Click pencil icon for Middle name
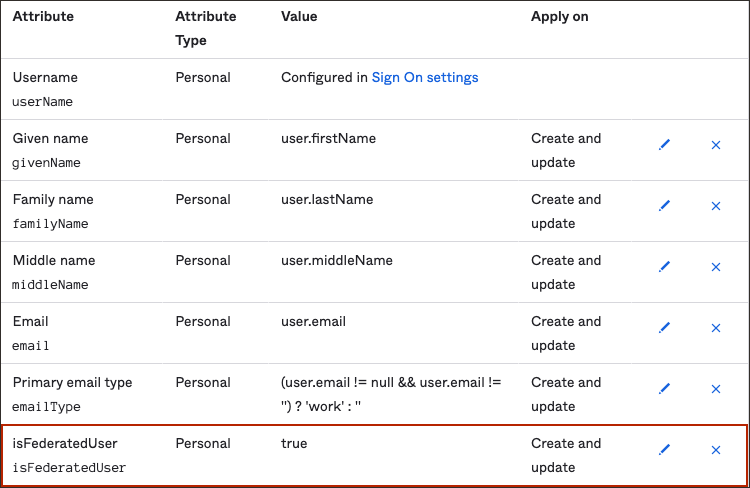The width and height of the screenshot is (750, 488). pyautogui.click(x=664, y=267)
